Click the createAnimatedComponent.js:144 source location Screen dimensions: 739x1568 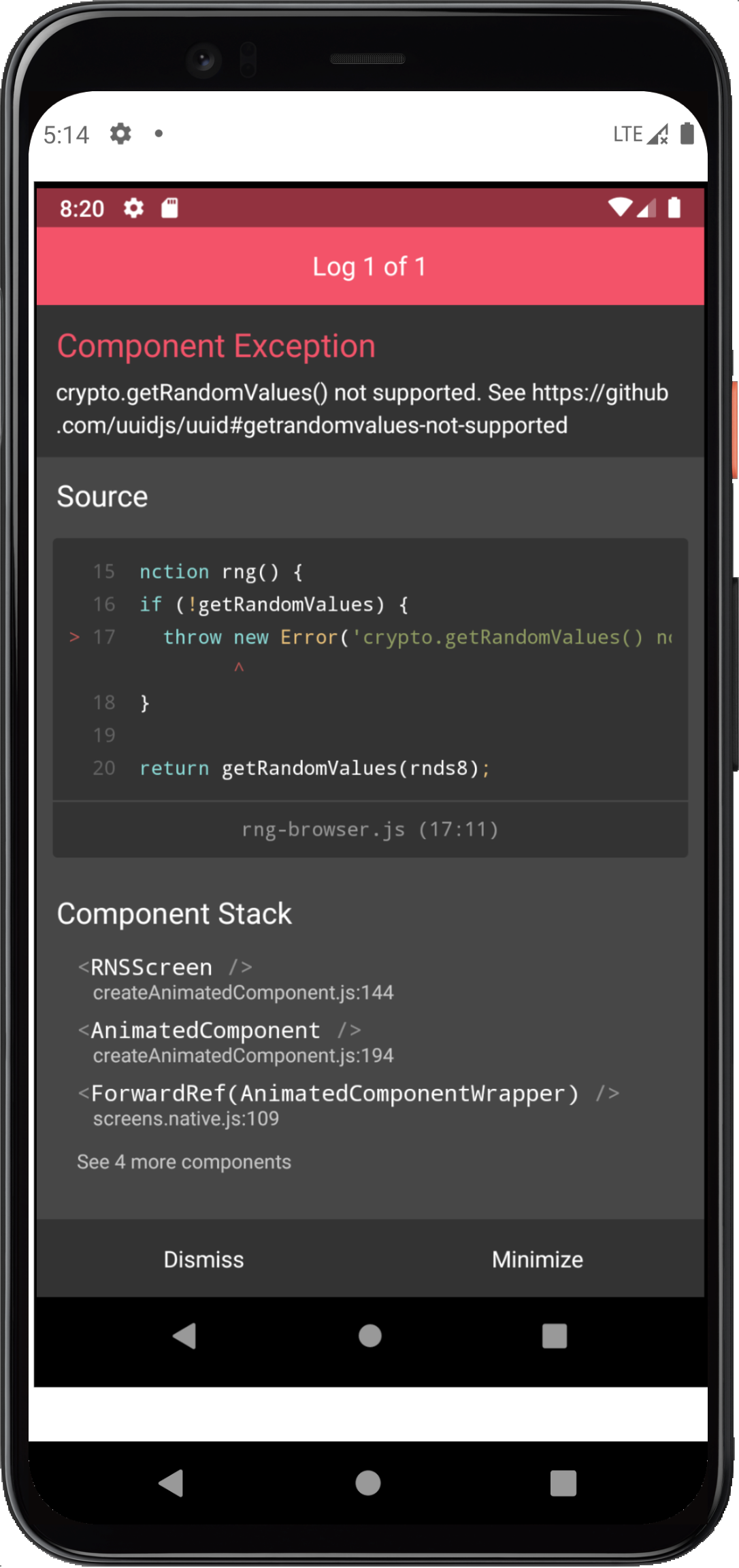coord(242,993)
